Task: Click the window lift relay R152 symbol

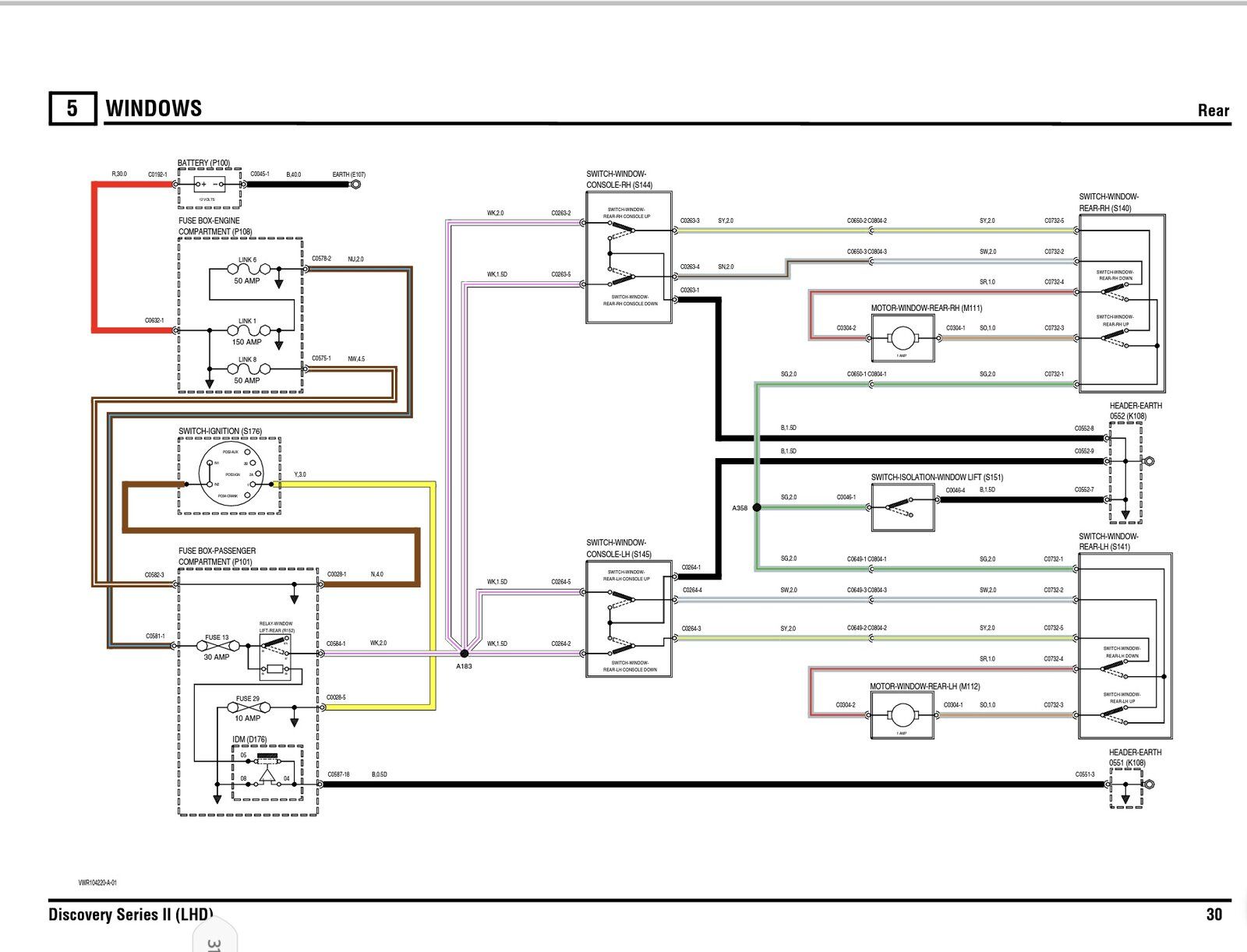Action: point(274,656)
